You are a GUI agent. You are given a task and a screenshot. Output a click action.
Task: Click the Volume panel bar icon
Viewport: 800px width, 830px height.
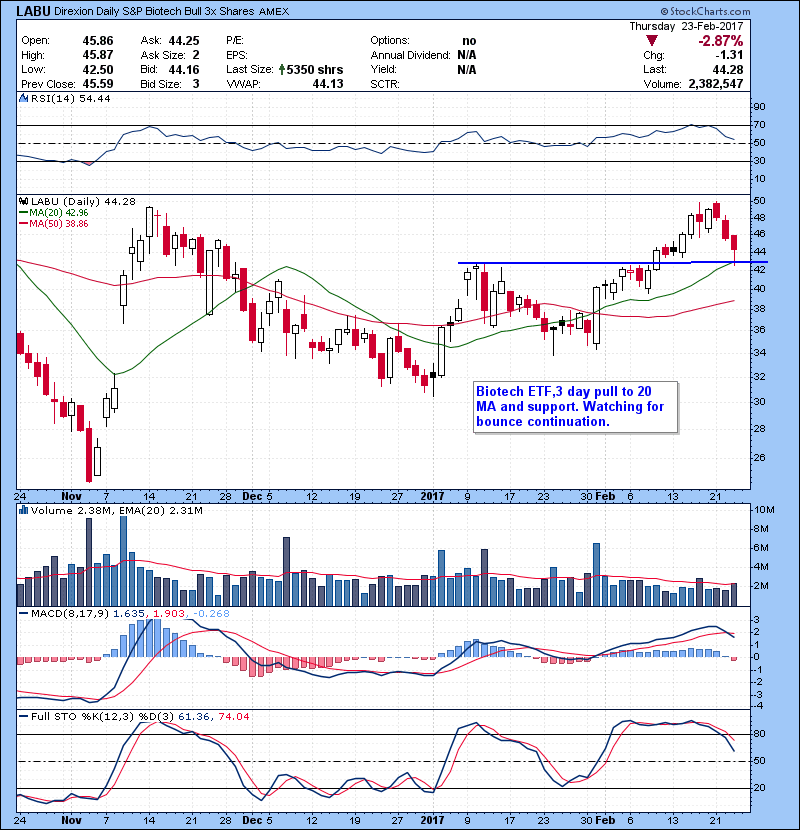tap(23, 510)
